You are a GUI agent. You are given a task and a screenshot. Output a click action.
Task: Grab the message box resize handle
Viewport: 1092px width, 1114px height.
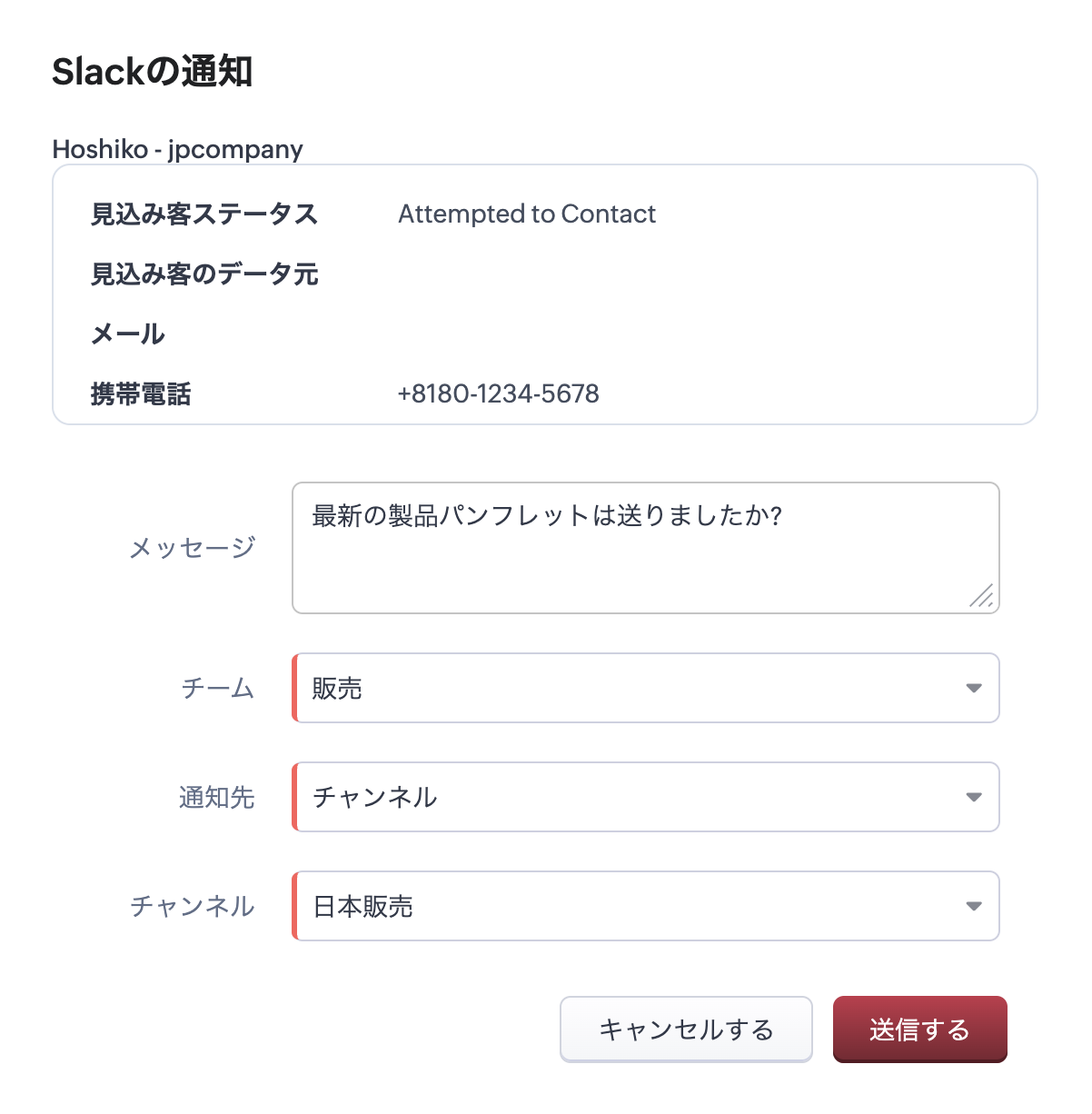click(x=982, y=596)
